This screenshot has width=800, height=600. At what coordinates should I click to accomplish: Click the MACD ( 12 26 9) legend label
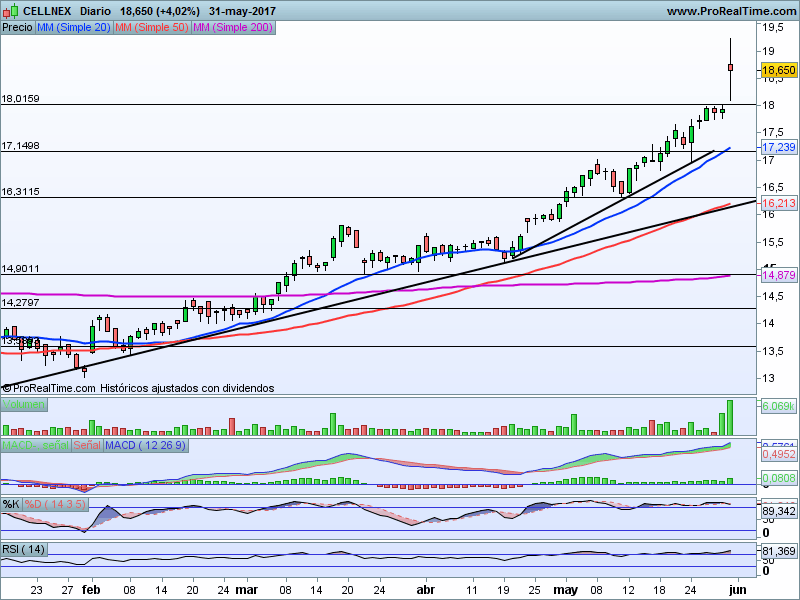[x=145, y=445]
